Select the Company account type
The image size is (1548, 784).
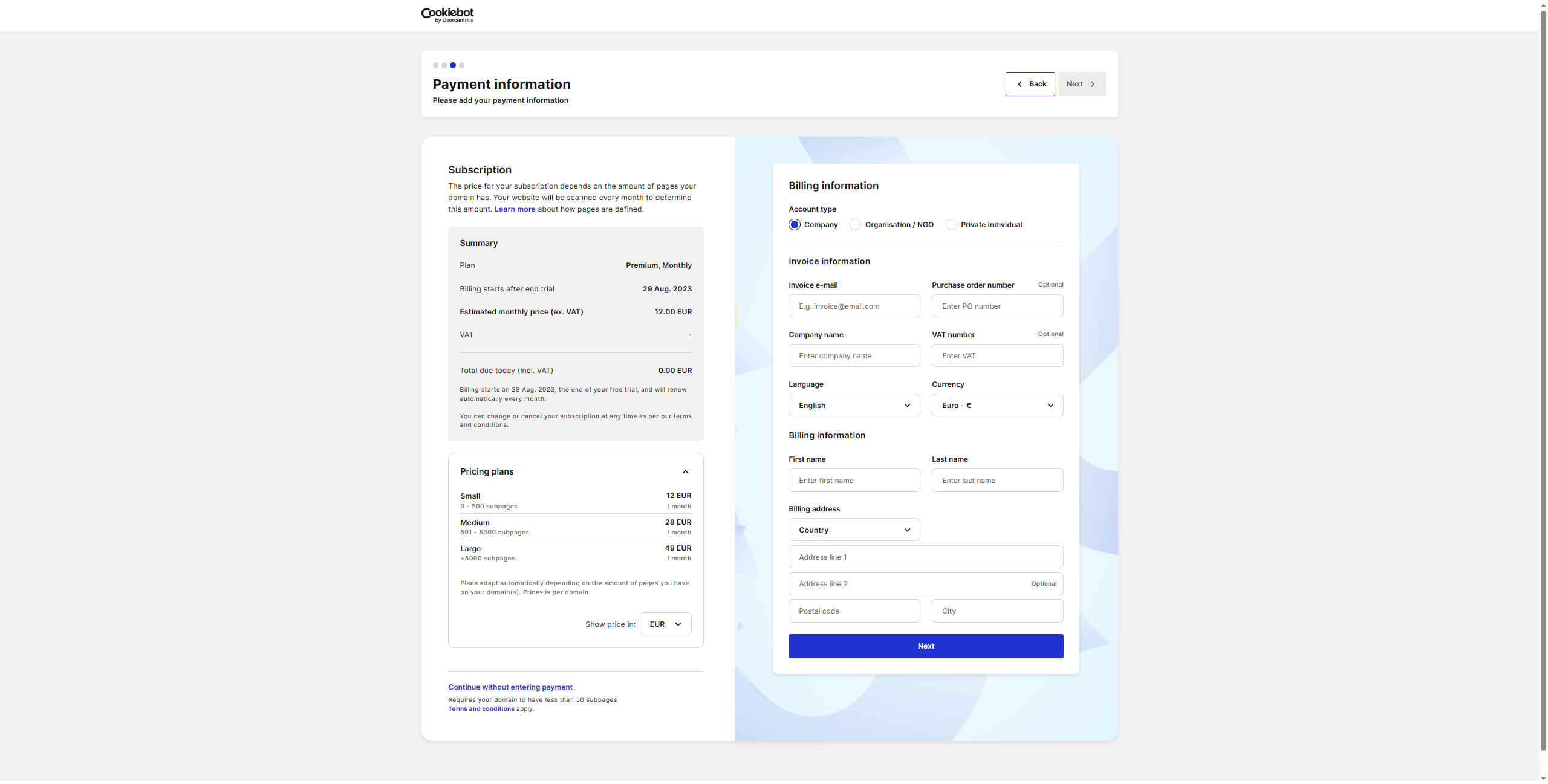[x=794, y=225]
